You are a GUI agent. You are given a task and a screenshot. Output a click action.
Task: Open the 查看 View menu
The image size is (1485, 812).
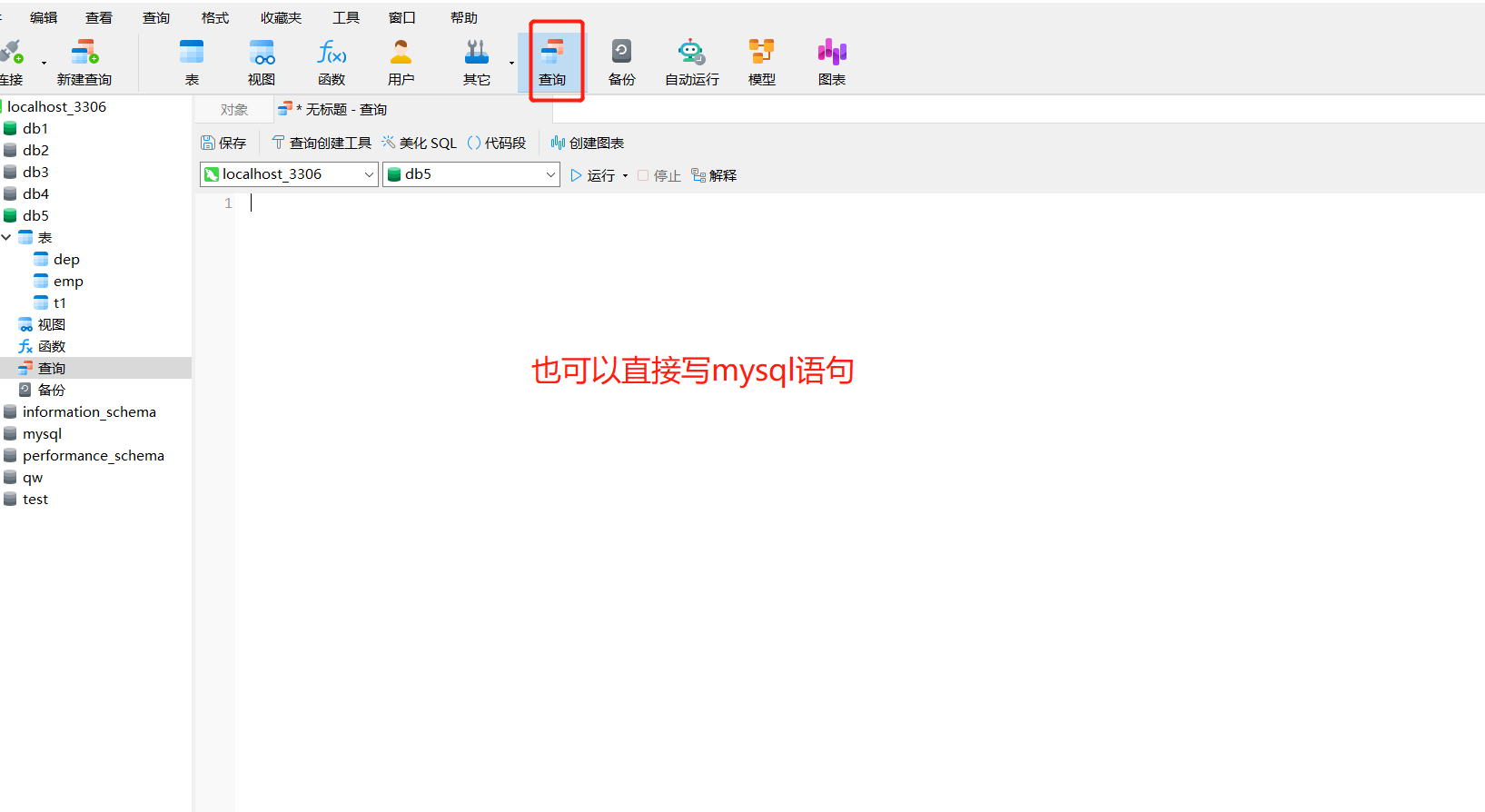[99, 17]
